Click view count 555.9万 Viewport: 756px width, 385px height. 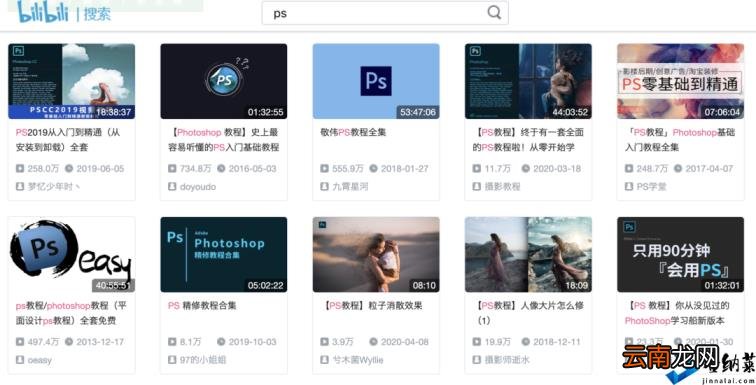tap(348, 169)
